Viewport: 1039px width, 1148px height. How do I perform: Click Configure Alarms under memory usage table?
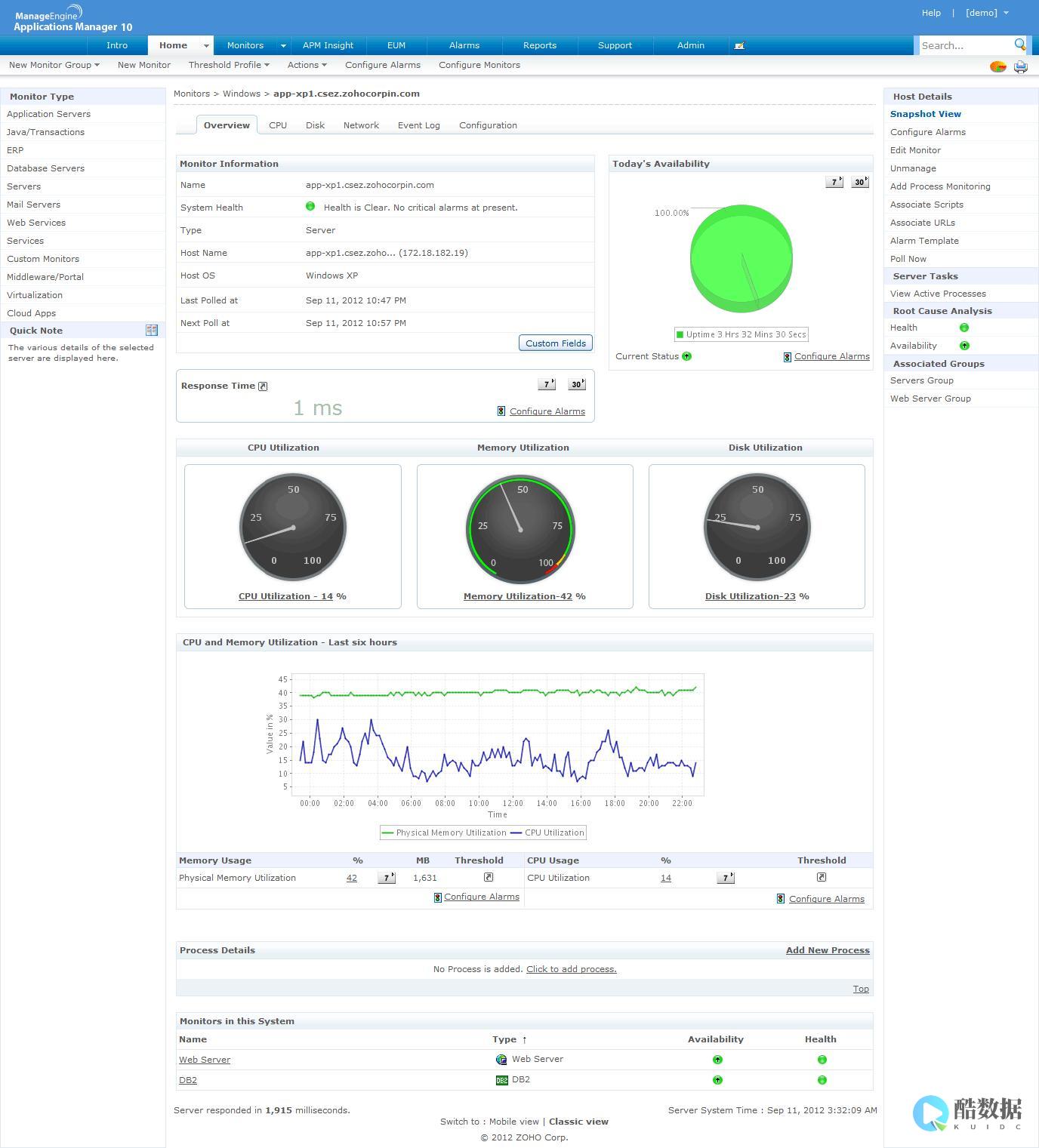point(482,897)
